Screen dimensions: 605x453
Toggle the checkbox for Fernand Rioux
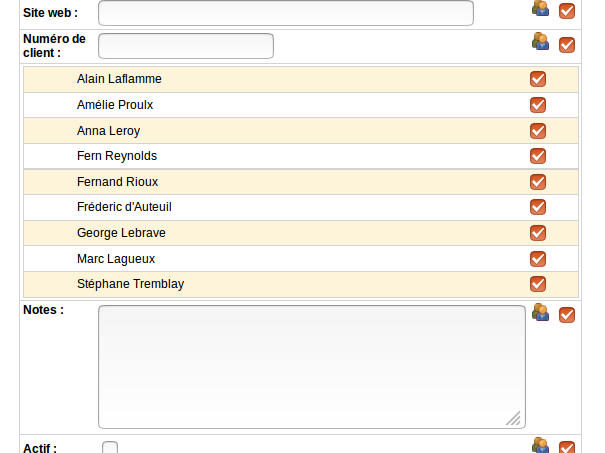(537, 182)
